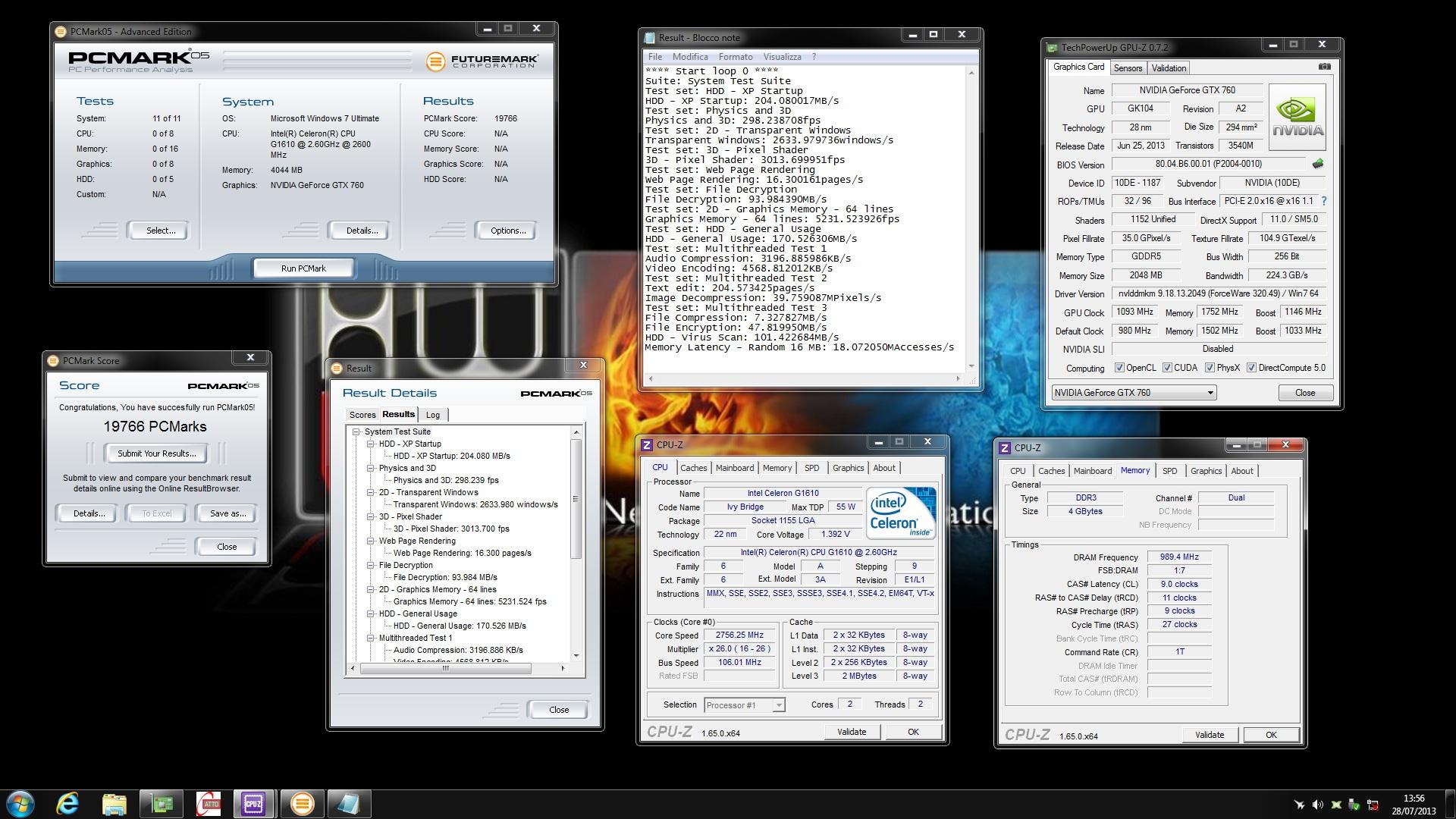Collapse the Physics and 3D node
The height and width of the screenshot is (819, 1456).
pyautogui.click(x=371, y=468)
